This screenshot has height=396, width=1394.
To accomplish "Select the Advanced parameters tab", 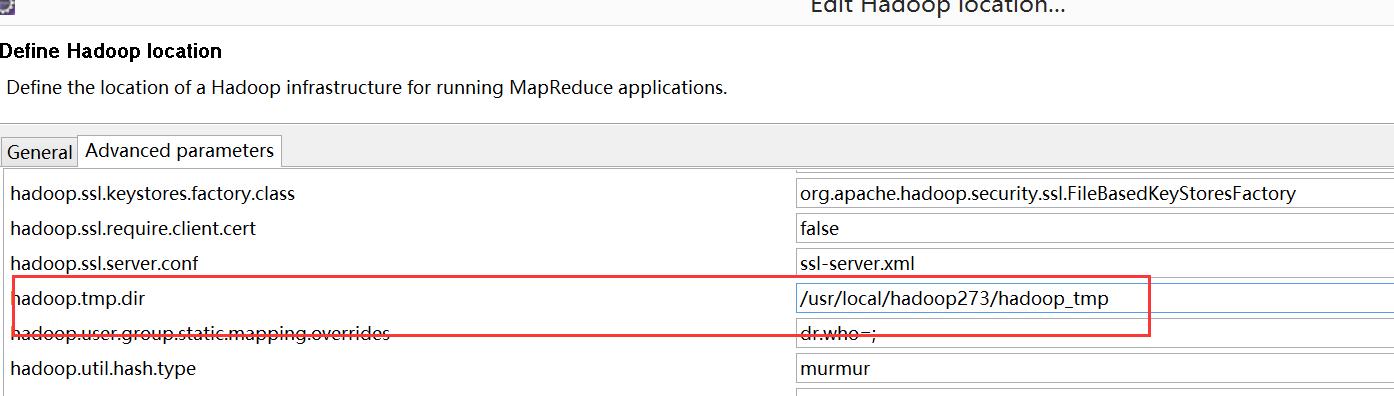I will (180, 151).
